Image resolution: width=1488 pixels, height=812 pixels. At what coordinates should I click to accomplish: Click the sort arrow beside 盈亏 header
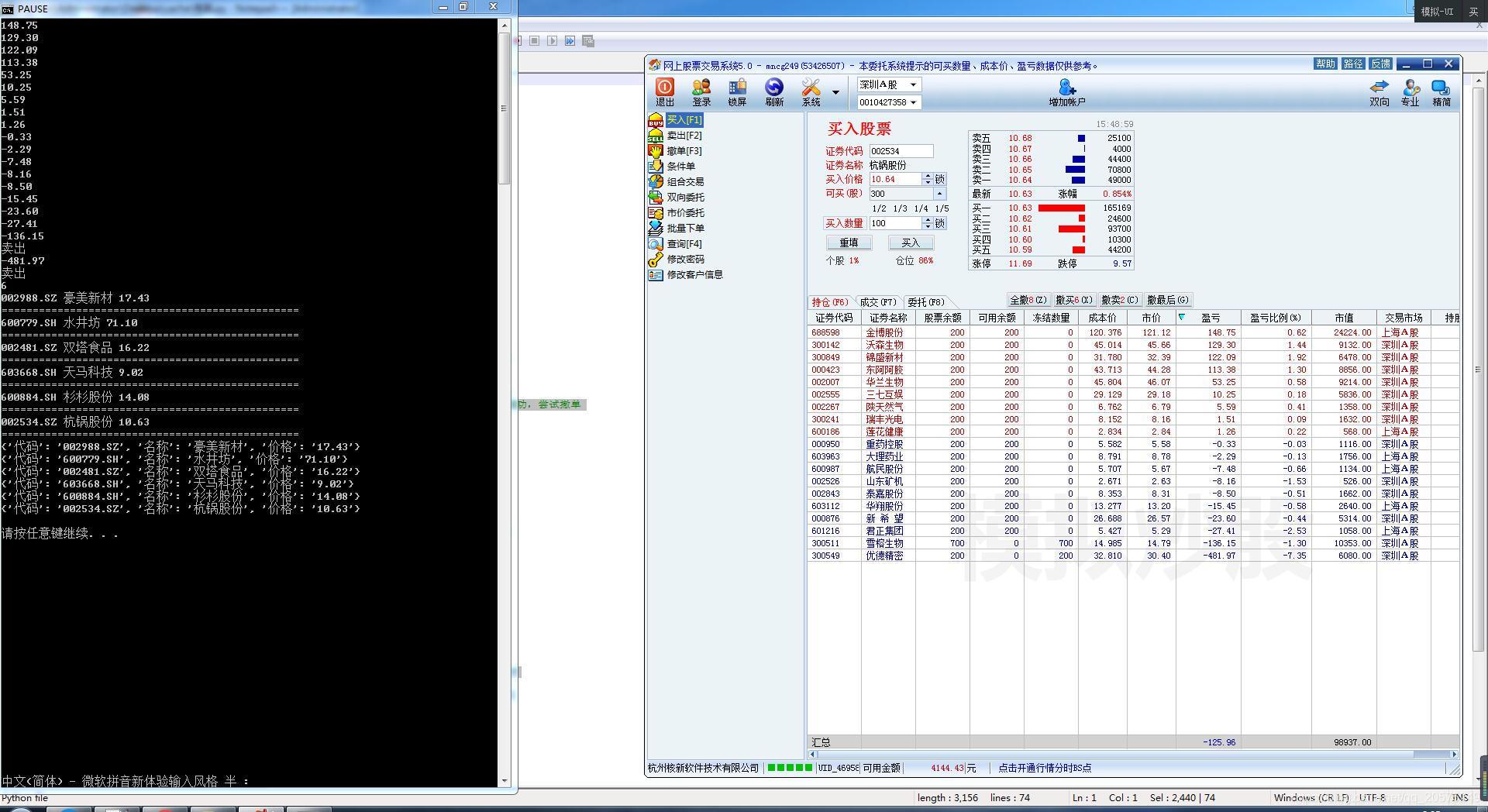(x=1181, y=318)
